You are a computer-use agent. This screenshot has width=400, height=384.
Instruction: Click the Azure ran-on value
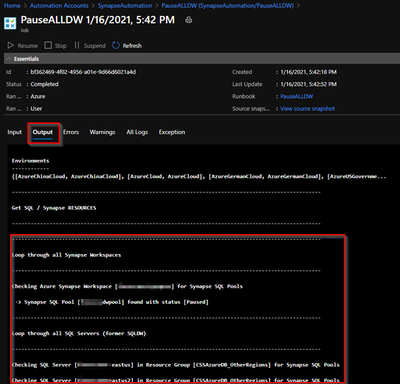point(38,96)
